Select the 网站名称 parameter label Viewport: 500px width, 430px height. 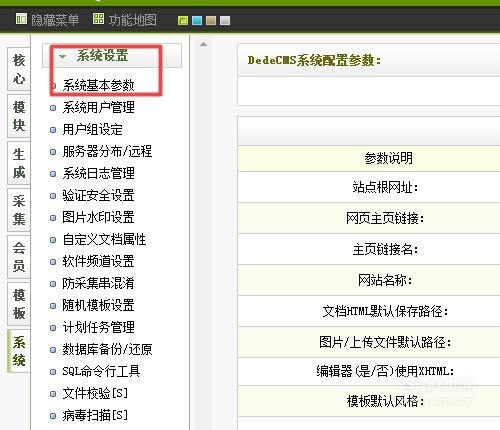pos(385,280)
